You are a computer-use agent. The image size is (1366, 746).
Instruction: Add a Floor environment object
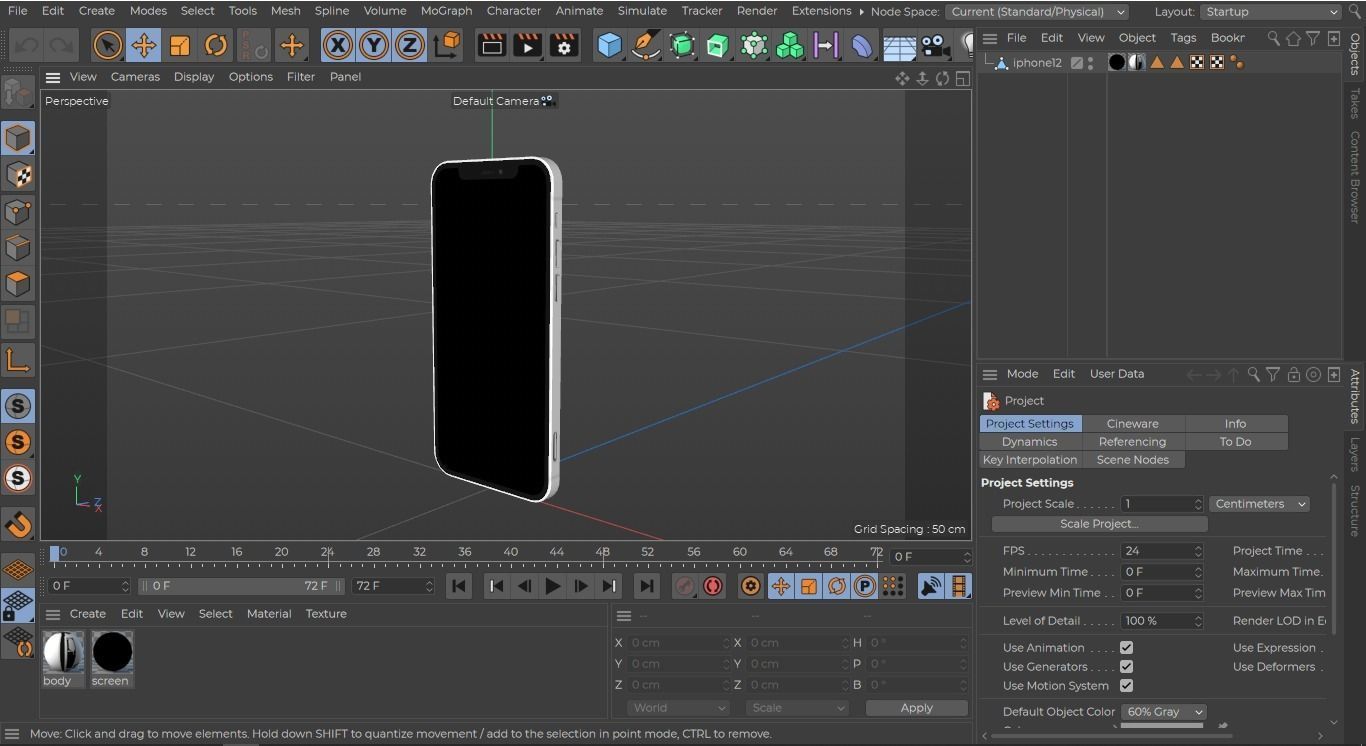click(x=899, y=45)
